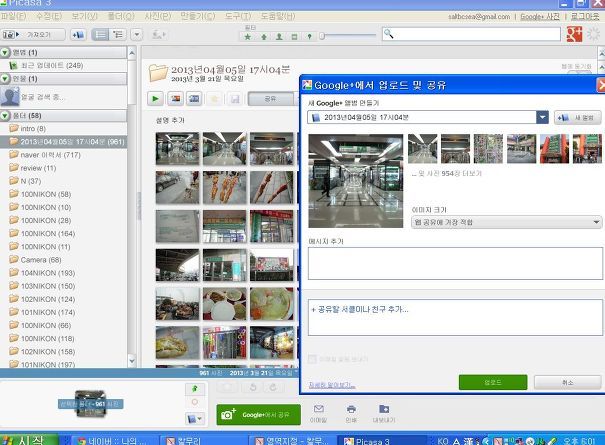605x445 pixels.
Task: Click the new album button in upload dialog
Action: [x=578, y=117]
